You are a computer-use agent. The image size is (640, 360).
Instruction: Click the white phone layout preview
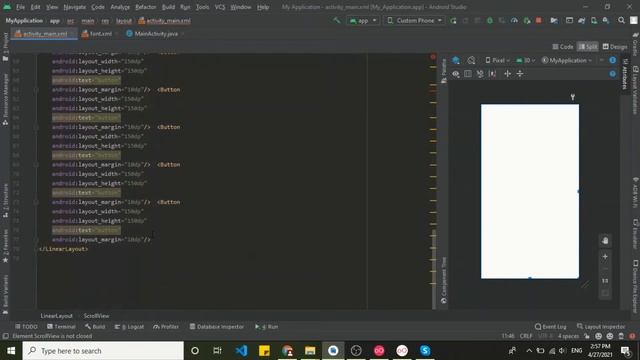pos(530,191)
